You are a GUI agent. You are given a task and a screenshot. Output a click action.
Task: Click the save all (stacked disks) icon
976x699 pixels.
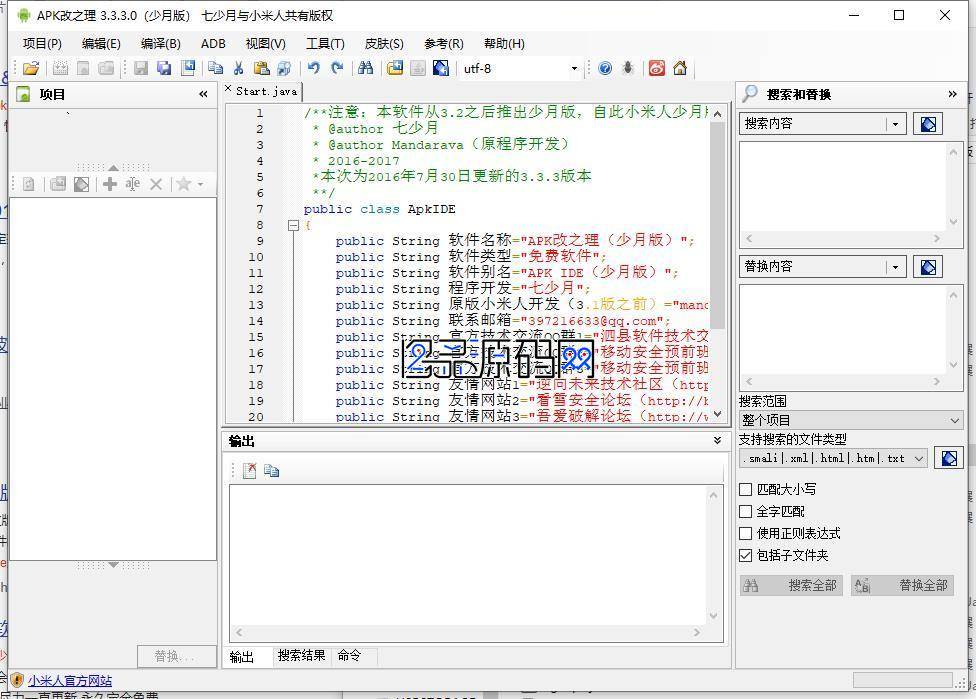(164, 68)
